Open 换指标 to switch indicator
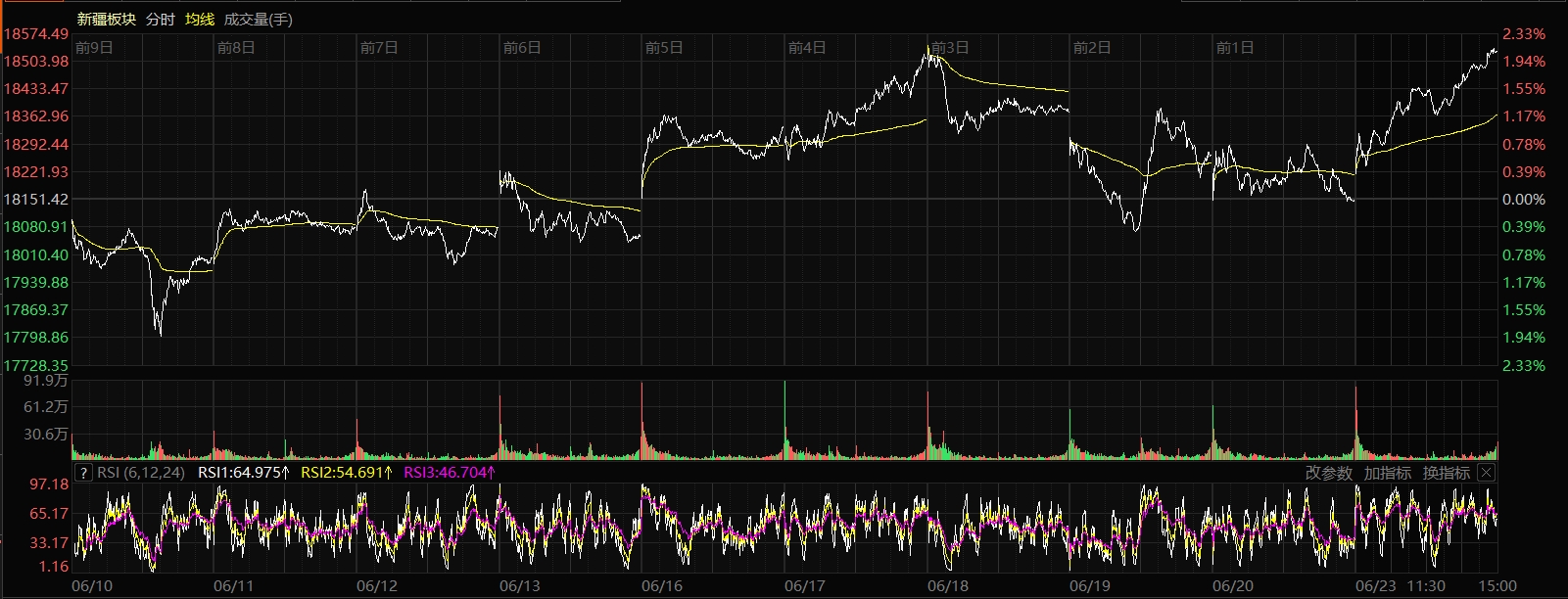Screen dimensions: 1568x599 click(1447, 473)
